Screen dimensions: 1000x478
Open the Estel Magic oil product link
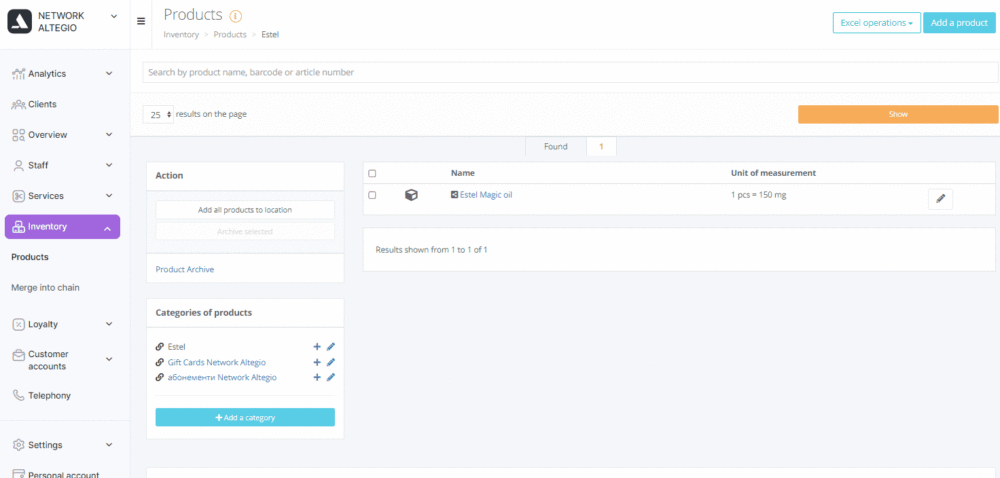click(486, 195)
